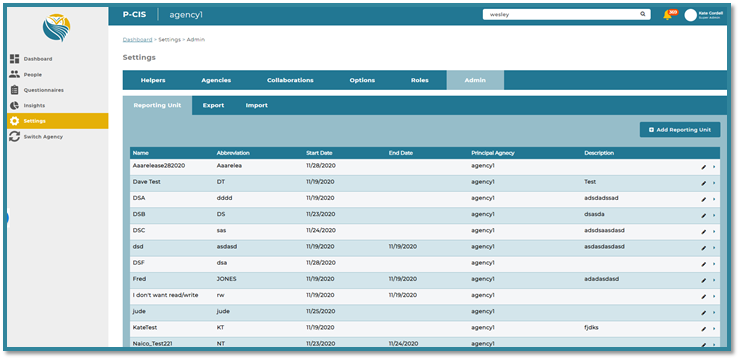Edit the Fred reporting unit
Screen dimensions: 740x360
coord(704,280)
